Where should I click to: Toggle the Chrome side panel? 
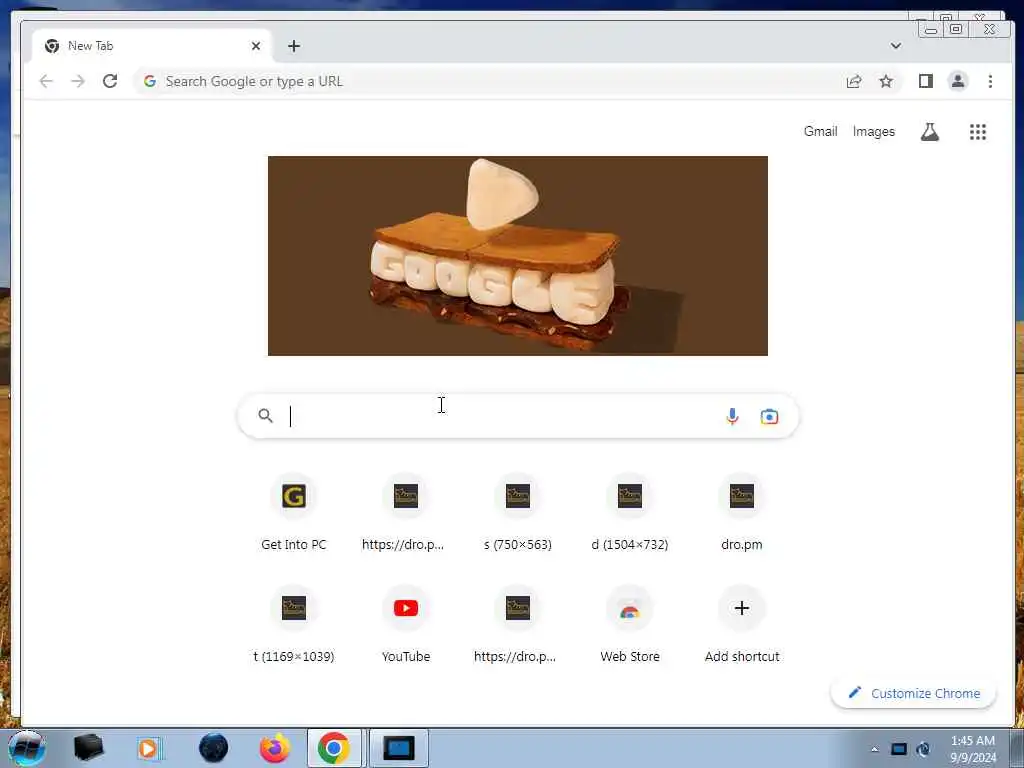pyautogui.click(x=925, y=81)
